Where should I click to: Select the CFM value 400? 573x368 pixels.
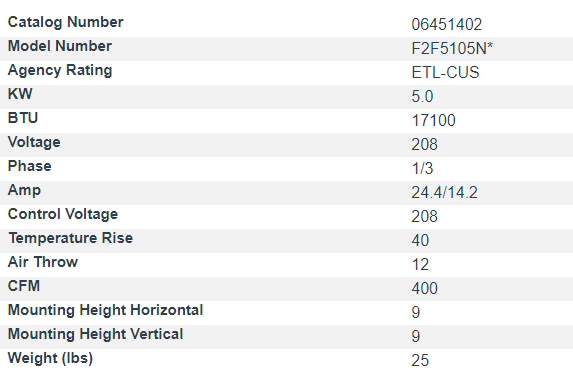pyautogui.click(x=424, y=289)
